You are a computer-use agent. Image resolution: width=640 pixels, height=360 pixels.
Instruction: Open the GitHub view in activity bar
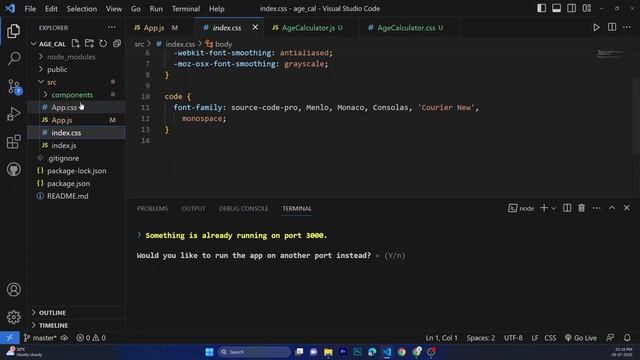point(13,169)
